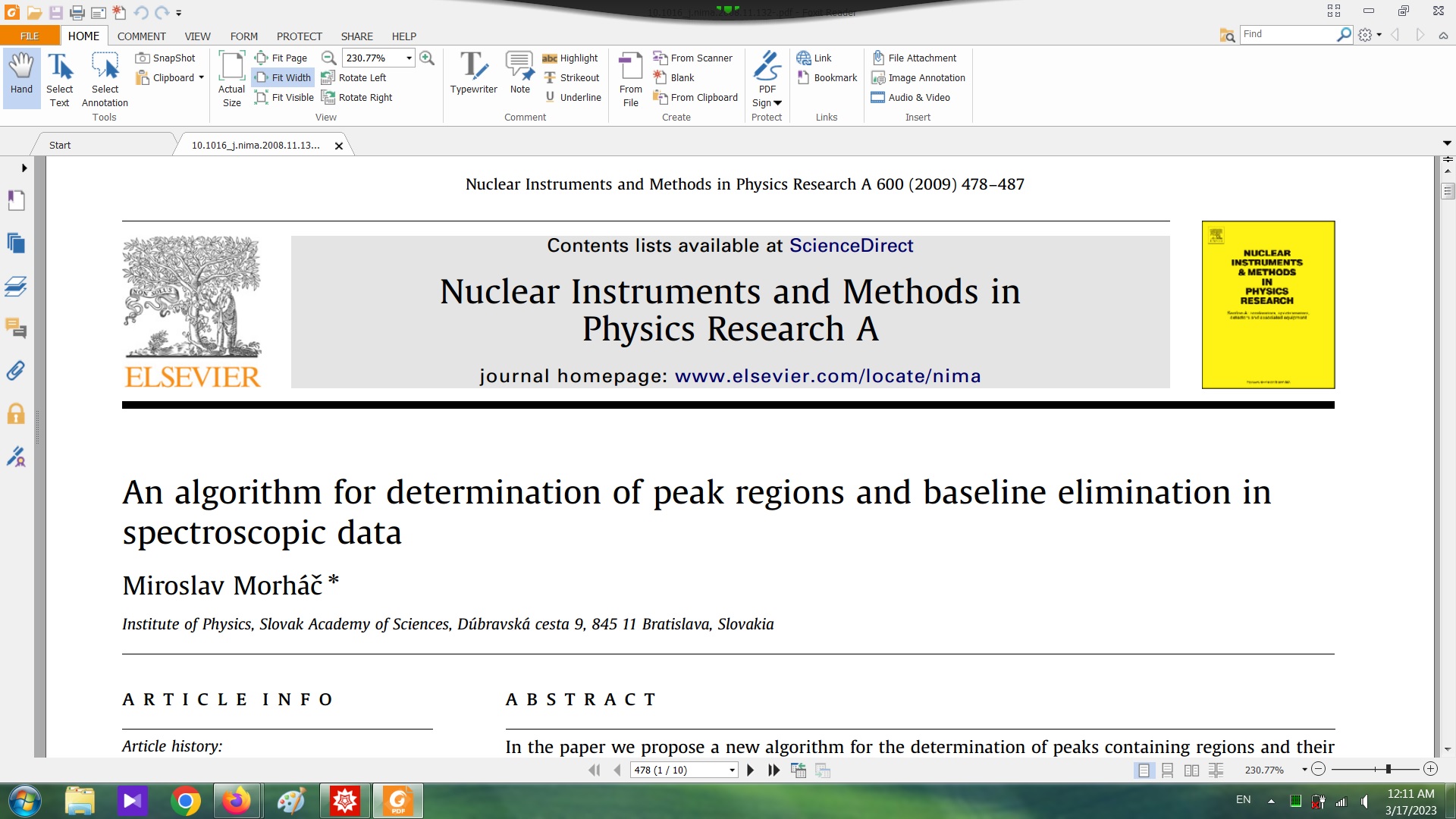
Task: Open the attachments paperclip panel
Action: 16,370
